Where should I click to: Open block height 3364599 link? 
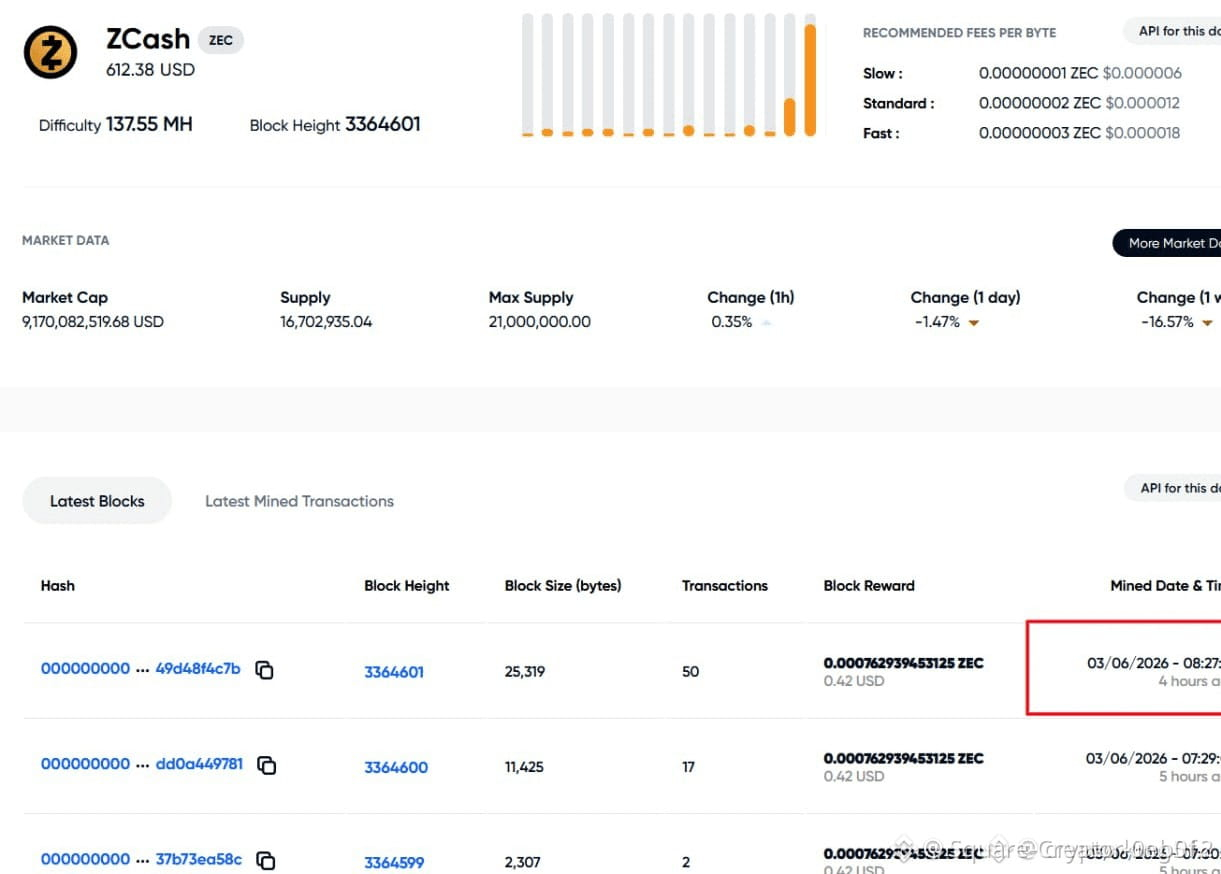394,862
